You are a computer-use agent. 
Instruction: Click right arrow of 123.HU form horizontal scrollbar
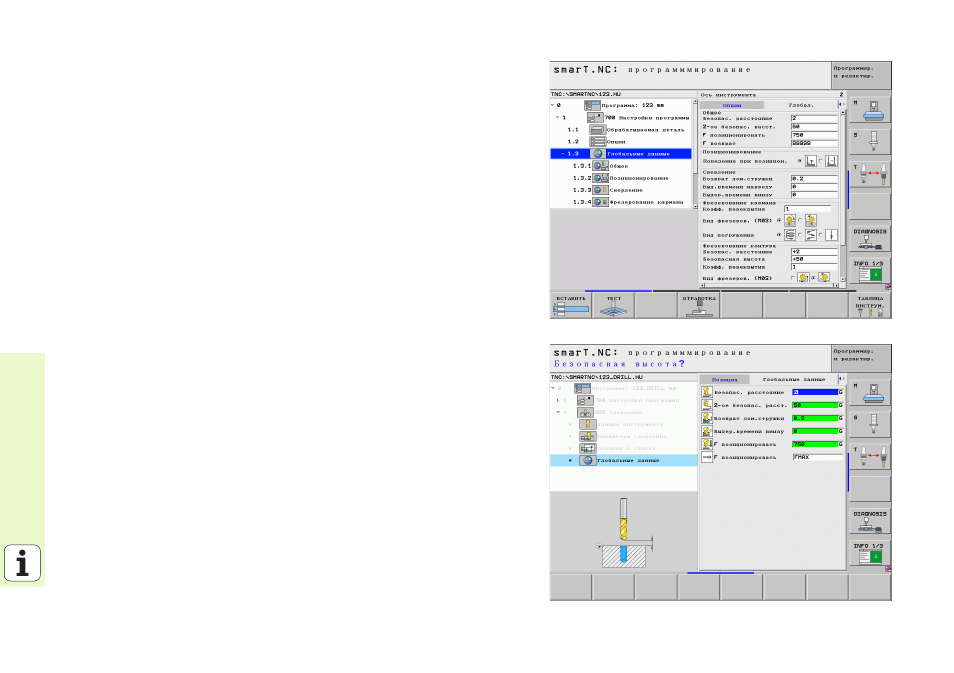[836, 285]
